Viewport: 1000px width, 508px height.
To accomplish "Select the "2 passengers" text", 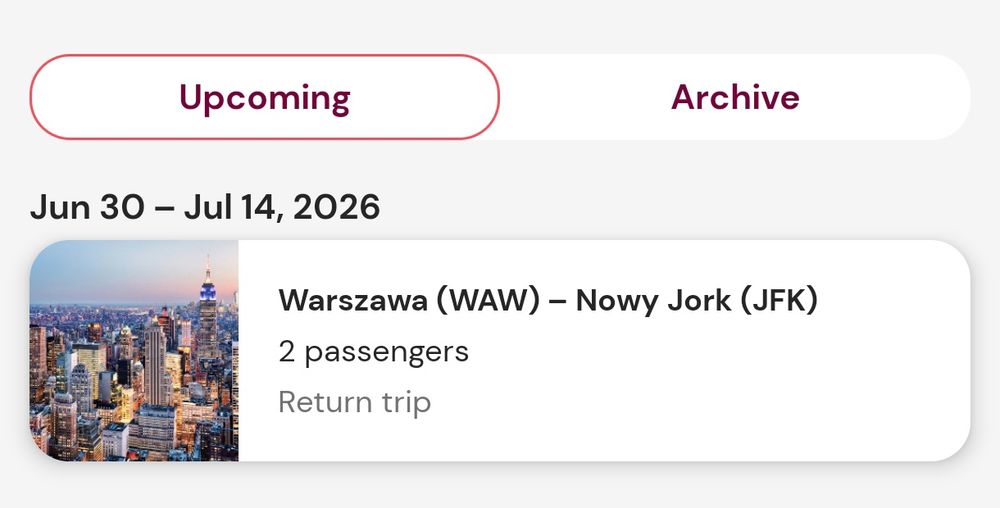I will click(x=373, y=352).
